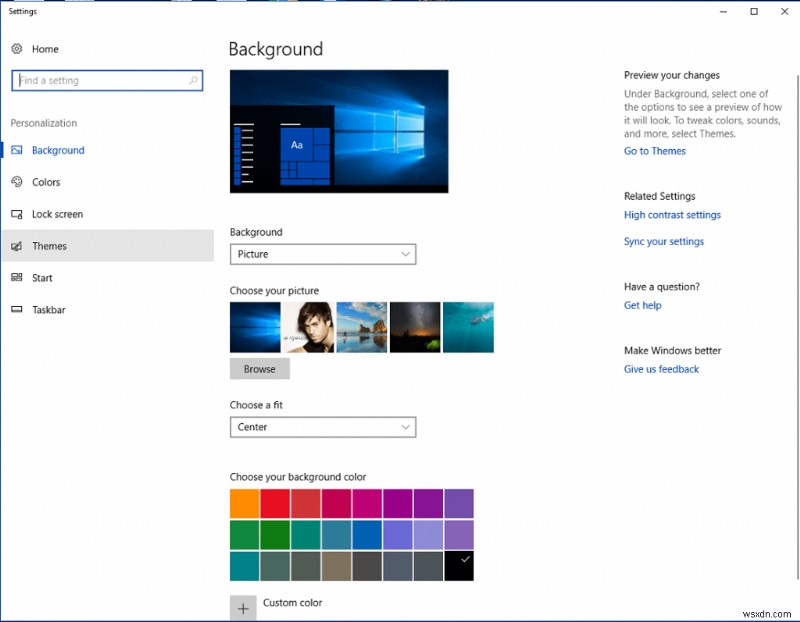Open High contrast settings link
This screenshot has width=800, height=622.
(x=672, y=214)
